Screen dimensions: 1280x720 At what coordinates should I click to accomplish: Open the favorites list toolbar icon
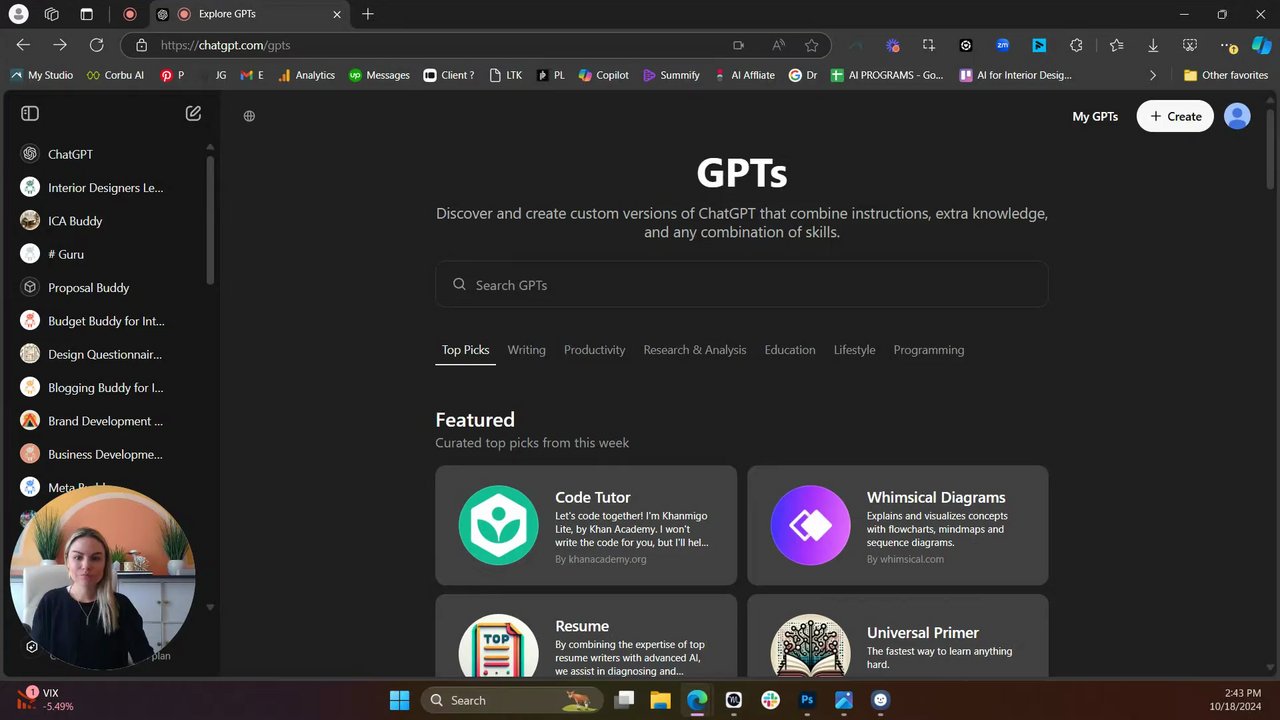click(x=1116, y=45)
